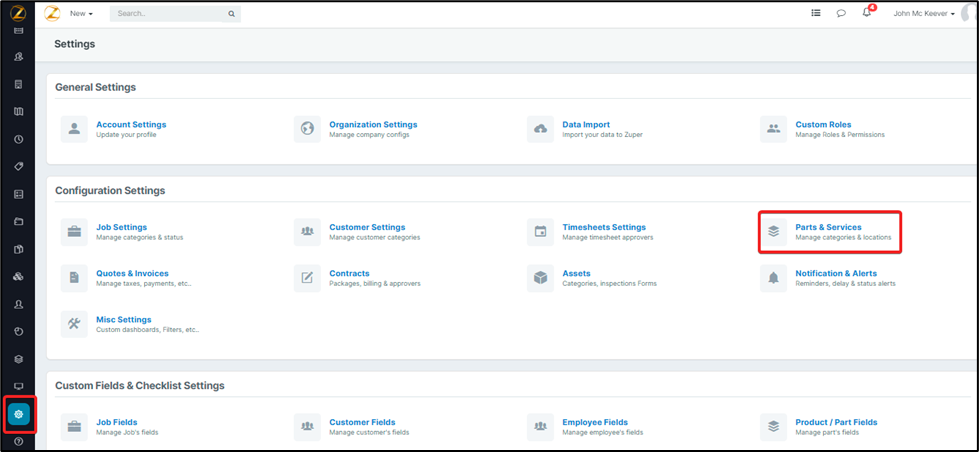This screenshot has width=979, height=452.
Task: Click the Assets cube icon
Action: click(x=540, y=277)
